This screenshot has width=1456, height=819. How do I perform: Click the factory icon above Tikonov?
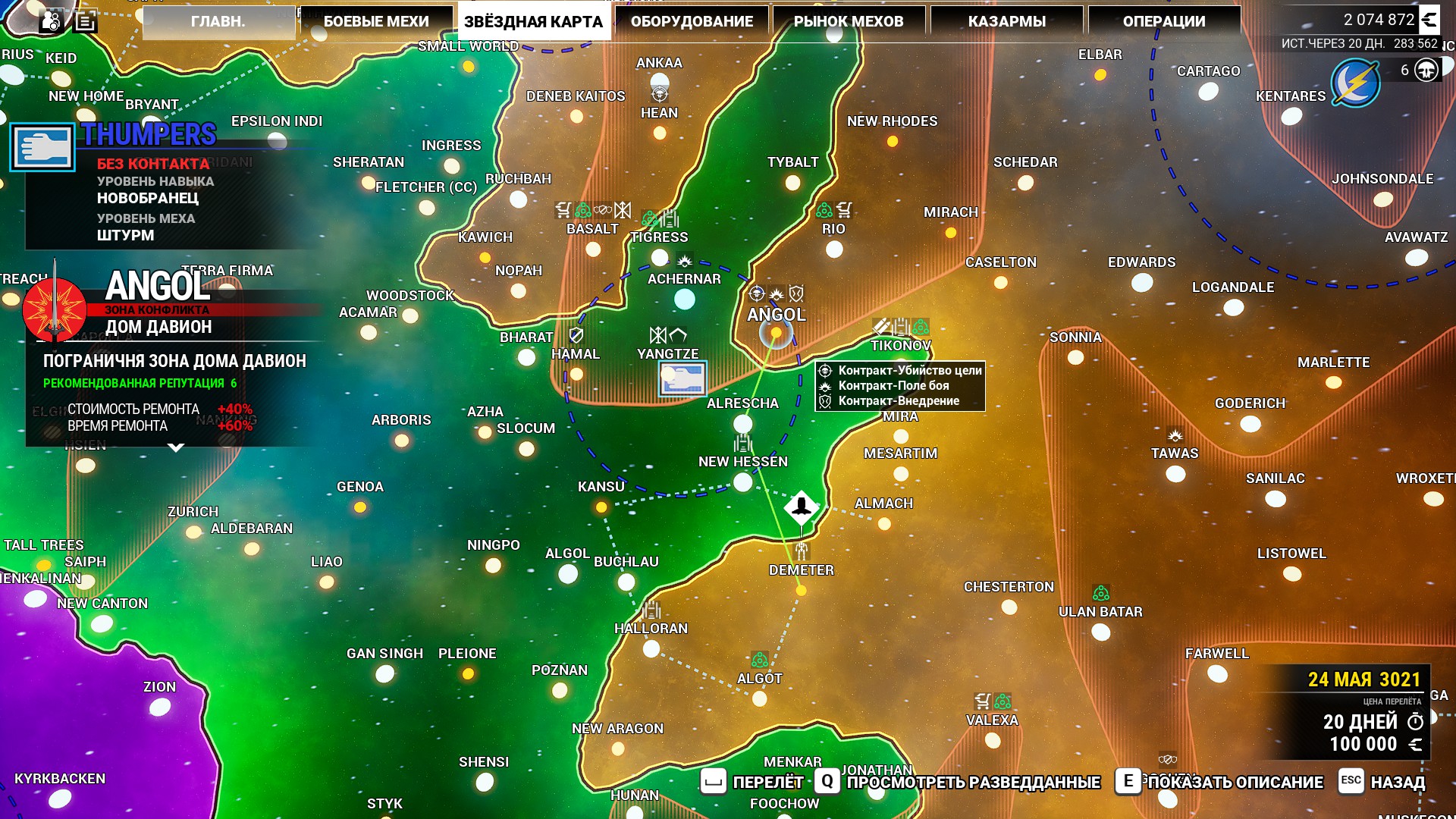click(x=901, y=327)
